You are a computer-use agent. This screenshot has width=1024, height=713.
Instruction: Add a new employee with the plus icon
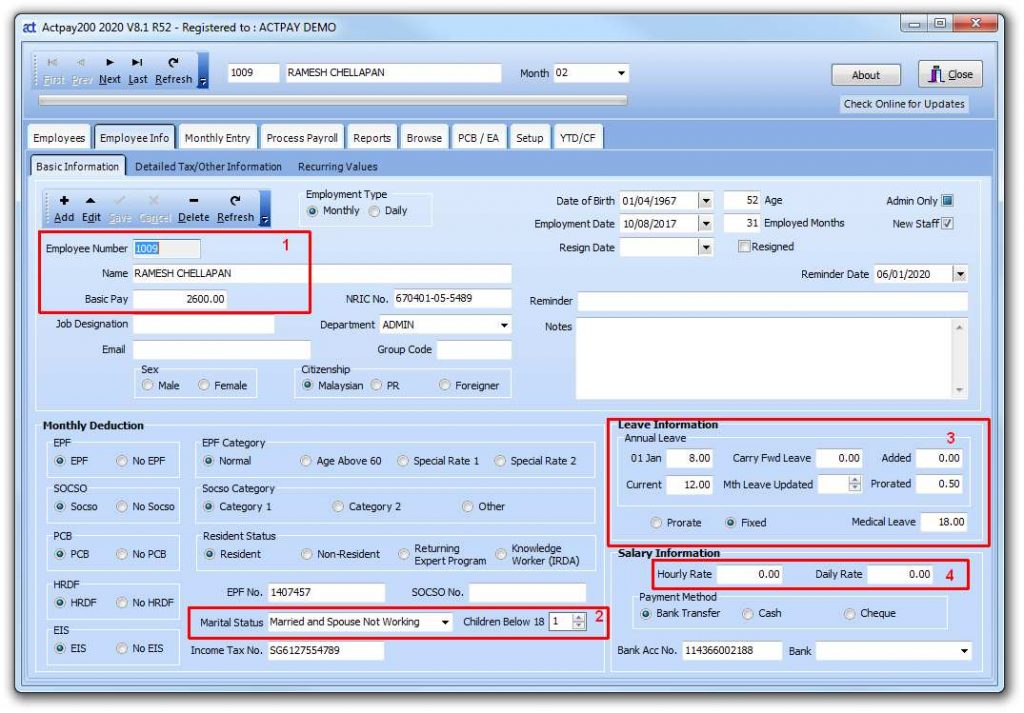tap(65, 205)
